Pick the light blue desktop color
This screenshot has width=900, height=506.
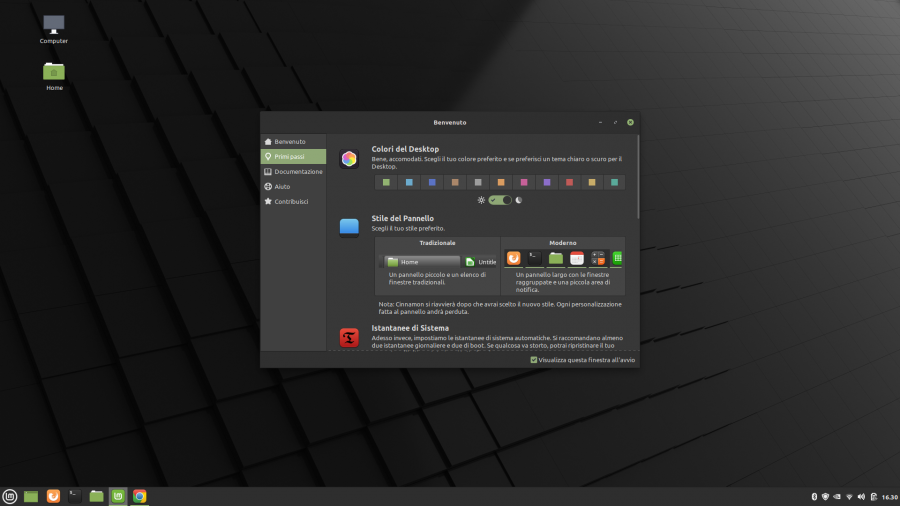[409, 182]
